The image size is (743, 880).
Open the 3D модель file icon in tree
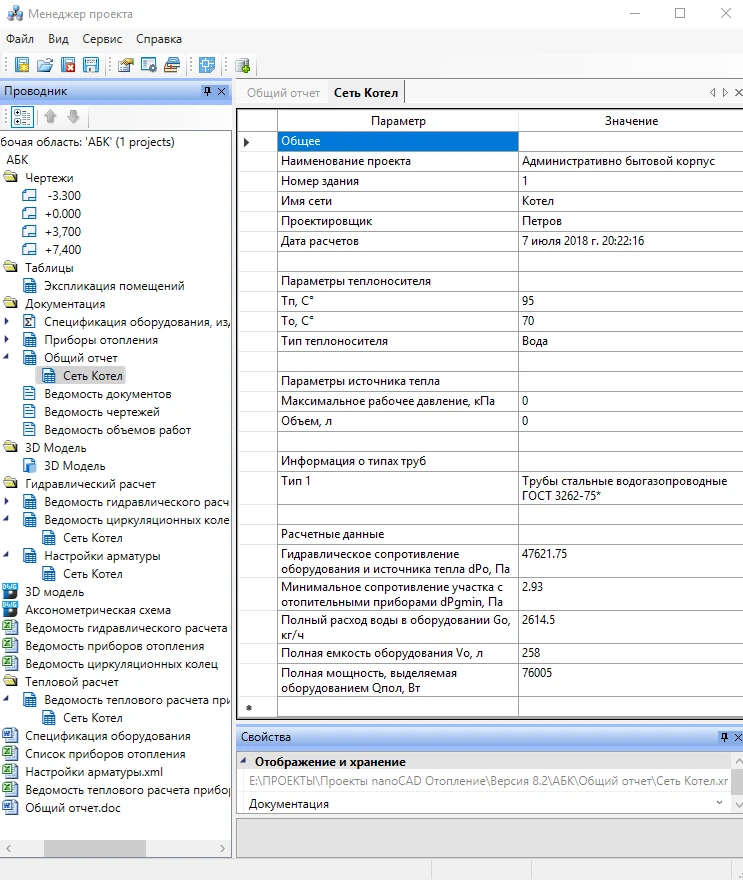click(11, 592)
